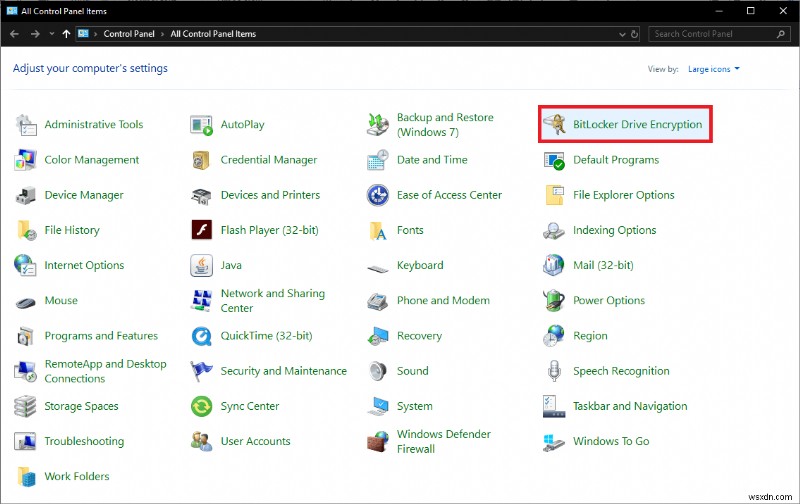
Task: Open the Windows Defender Firewall icon
Action: tap(378, 441)
